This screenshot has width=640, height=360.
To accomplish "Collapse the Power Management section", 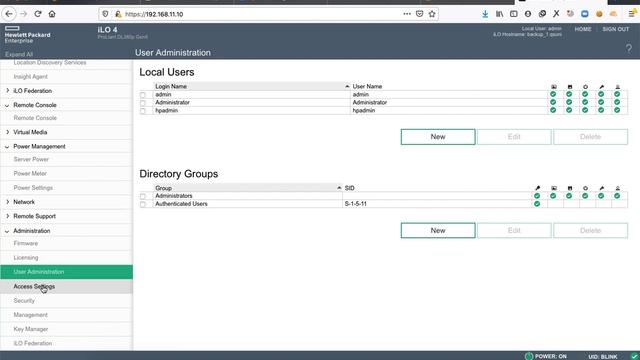I will (7, 147).
